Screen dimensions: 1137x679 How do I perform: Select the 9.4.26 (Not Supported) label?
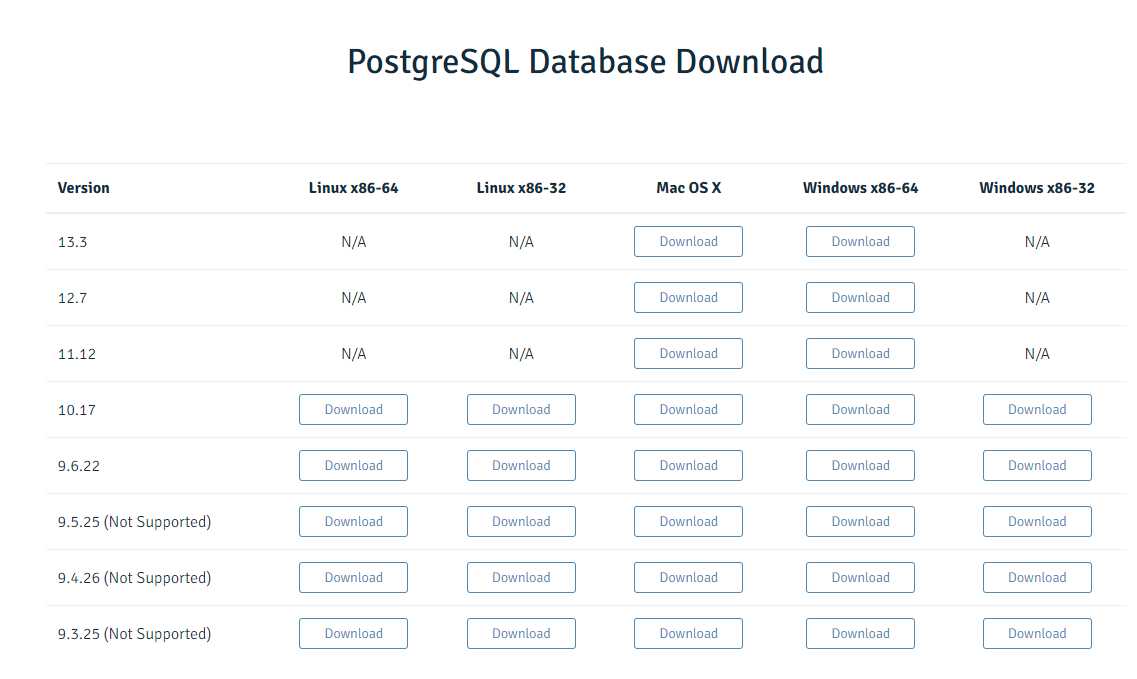coord(134,578)
